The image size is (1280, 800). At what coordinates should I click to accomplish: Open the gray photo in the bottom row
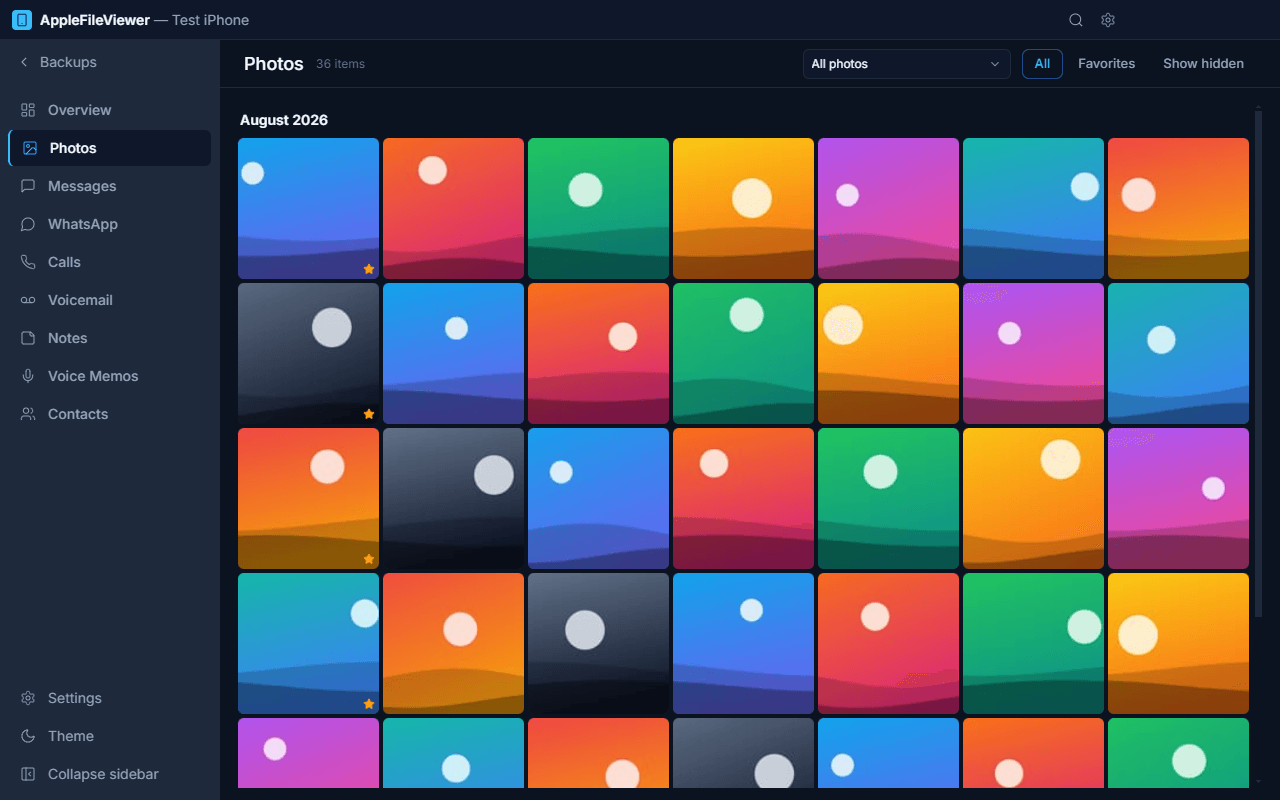pyautogui.click(x=743, y=753)
